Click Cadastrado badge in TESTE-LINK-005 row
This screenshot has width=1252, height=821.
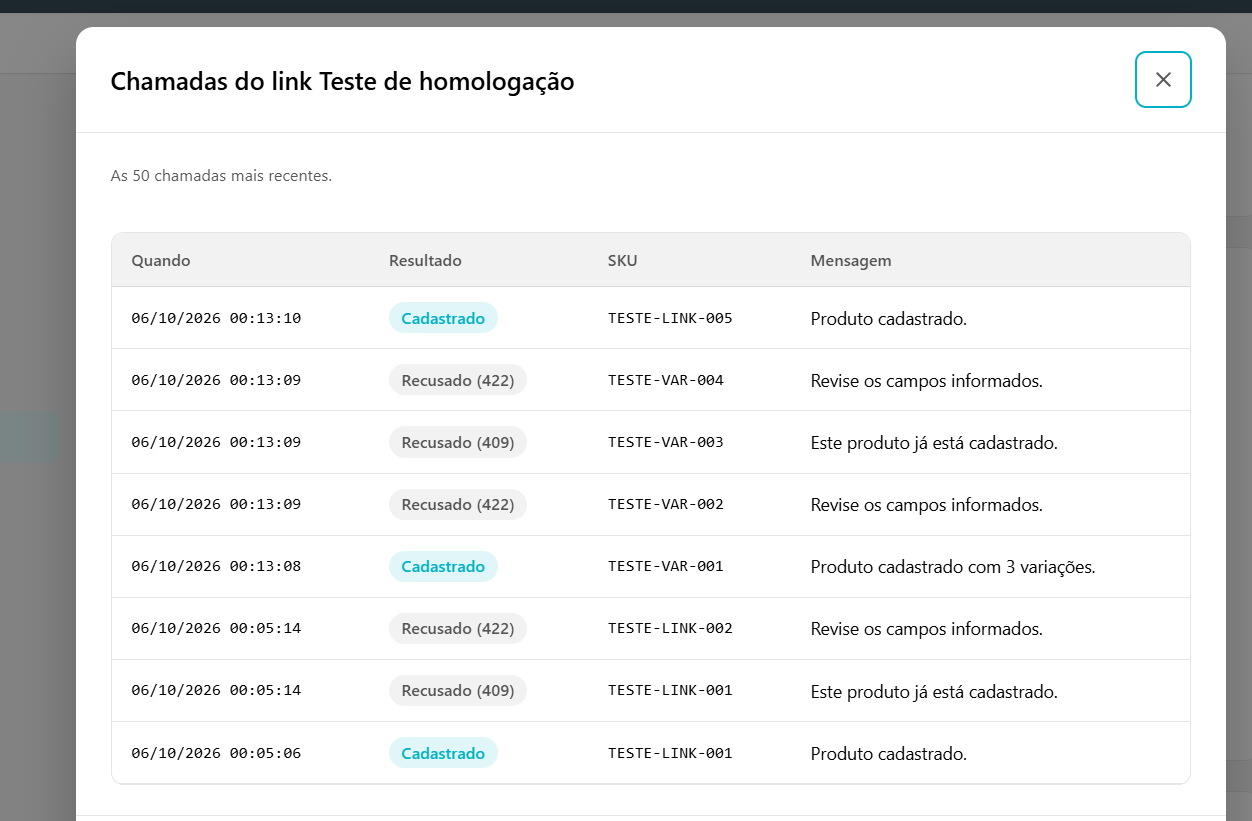(x=443, y=318)
